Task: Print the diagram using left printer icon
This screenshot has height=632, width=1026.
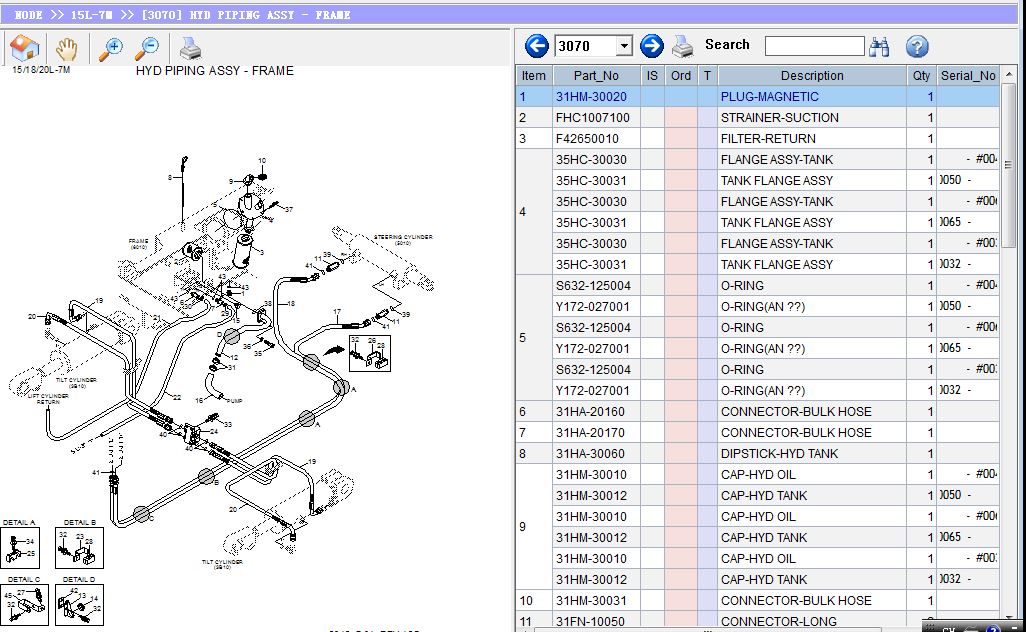Action: pos(190,47)
